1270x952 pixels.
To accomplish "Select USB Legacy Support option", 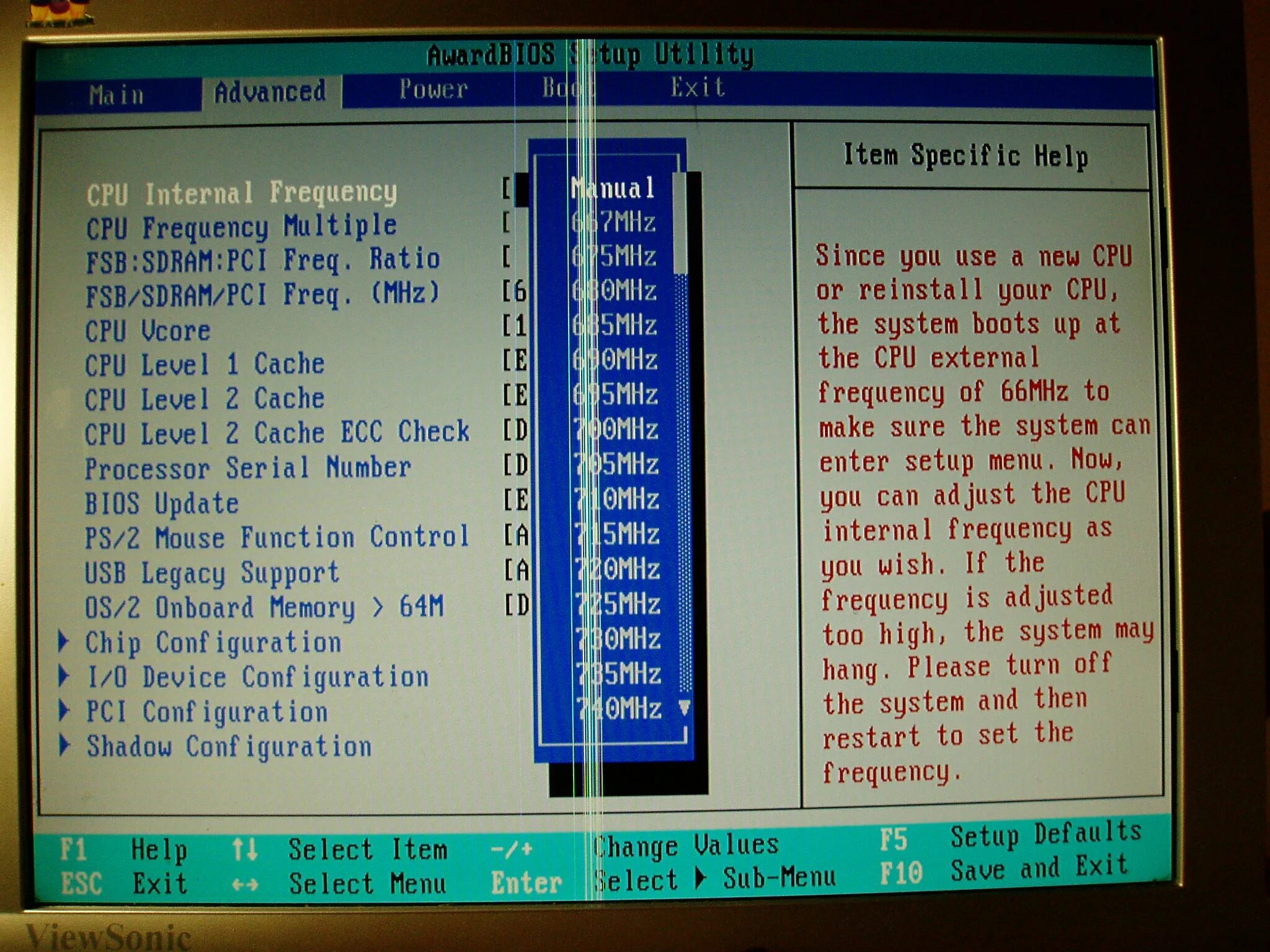I will [212, 573].
